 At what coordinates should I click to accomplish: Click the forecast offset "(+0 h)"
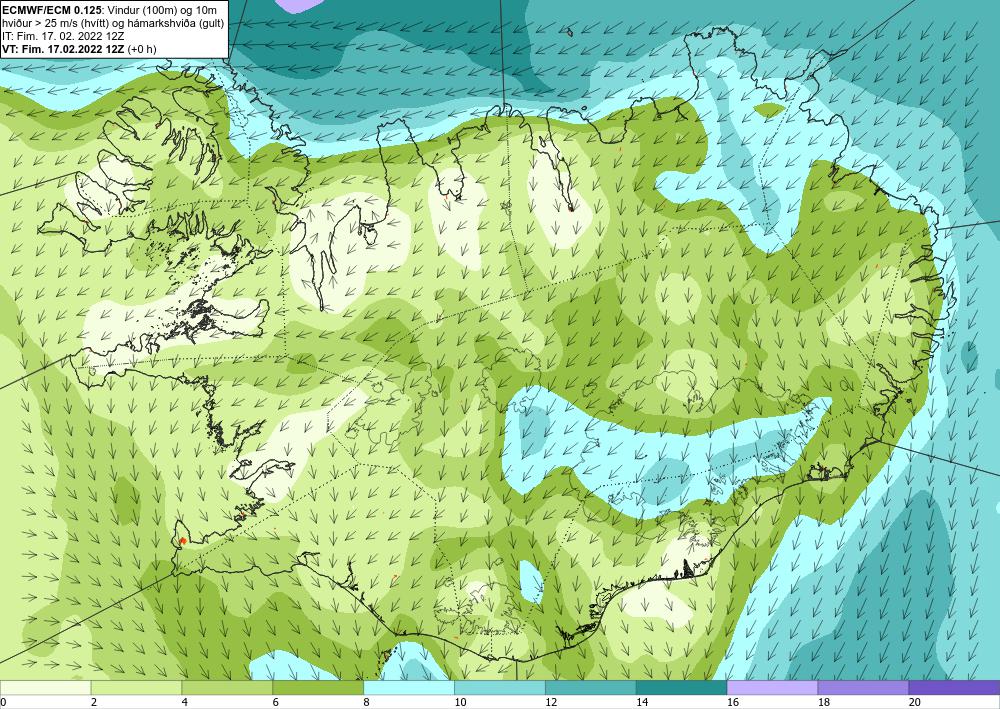[x=142, y=48]
